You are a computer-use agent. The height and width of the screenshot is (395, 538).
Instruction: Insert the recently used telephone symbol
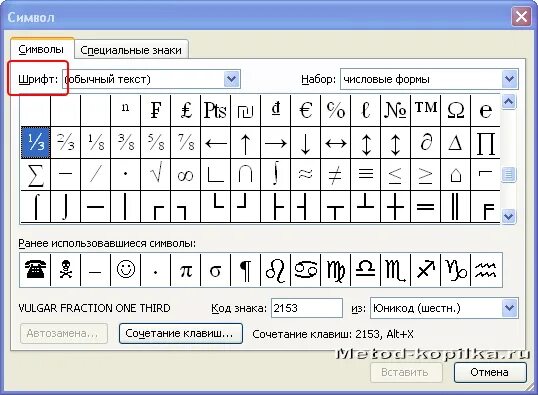pos(36,270)
